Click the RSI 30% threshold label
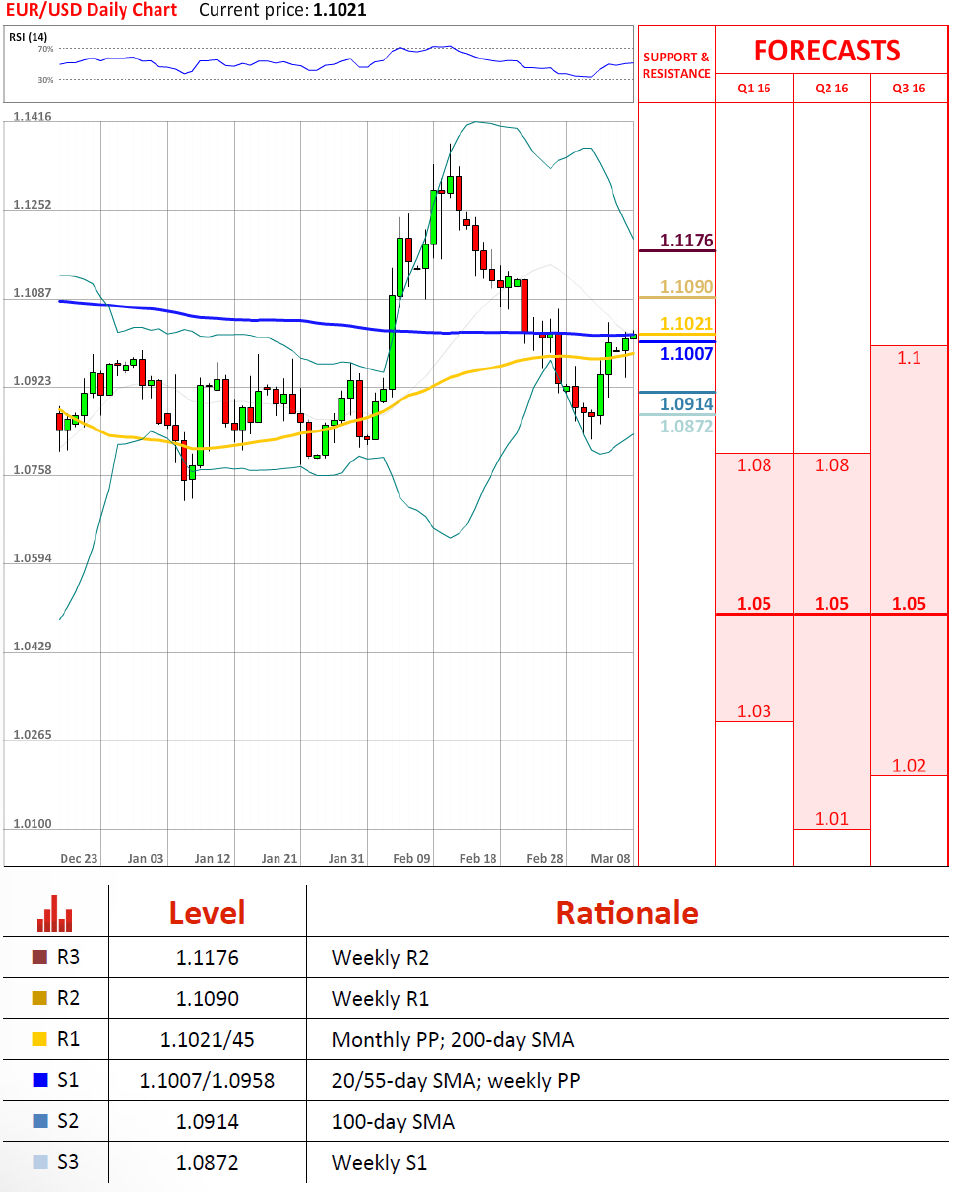The image size is (953, 1192). point(46,80)
